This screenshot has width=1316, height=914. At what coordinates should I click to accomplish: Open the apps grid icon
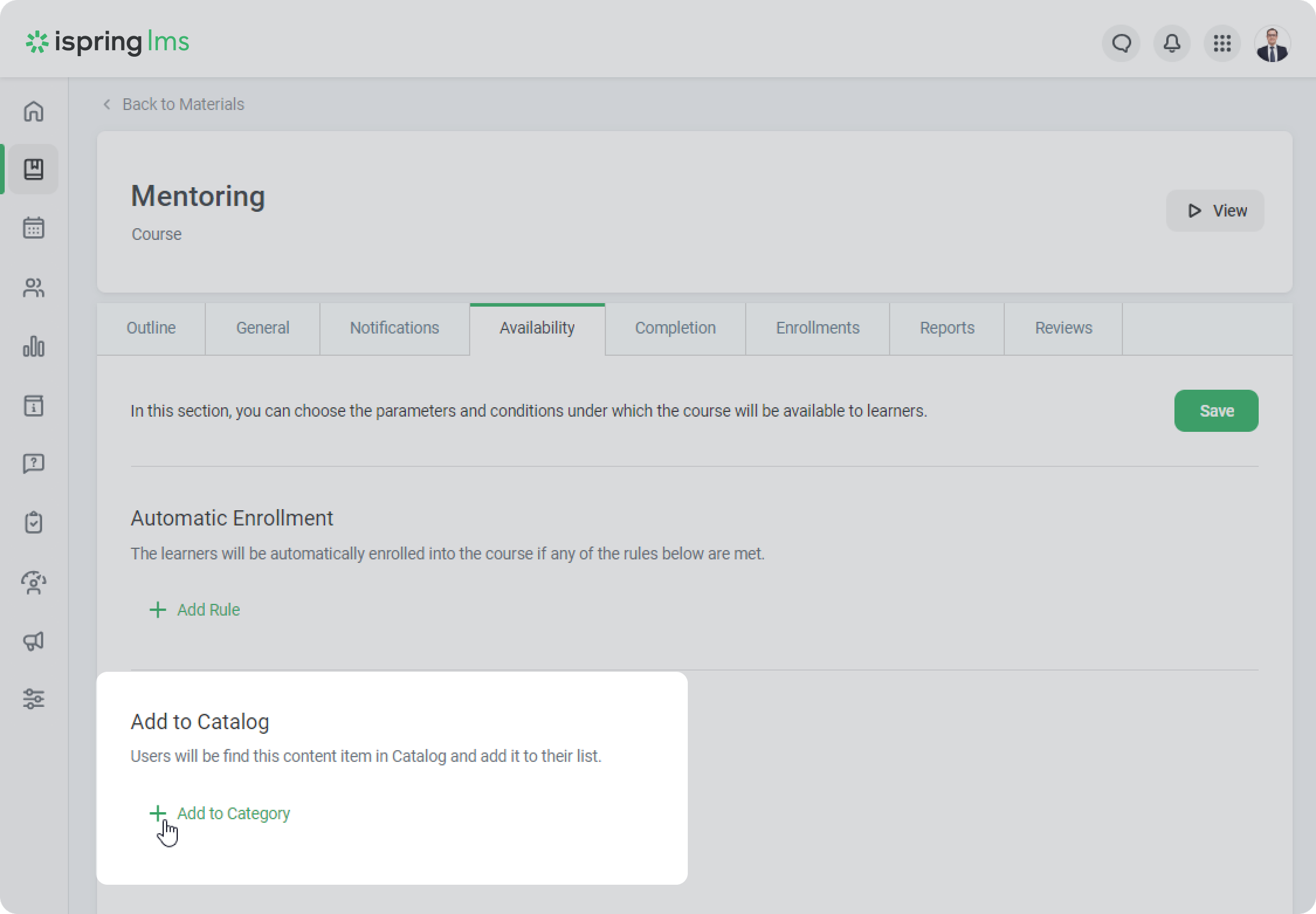click(1222, 43)
